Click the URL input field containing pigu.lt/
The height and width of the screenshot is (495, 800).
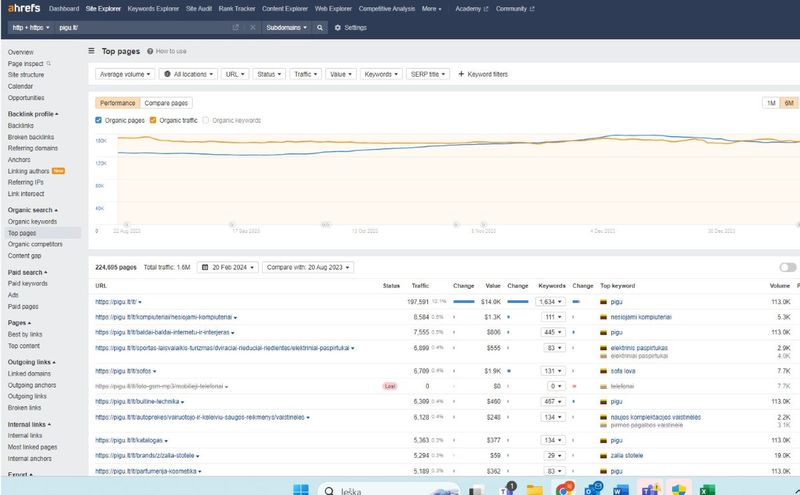pos(143,28)
